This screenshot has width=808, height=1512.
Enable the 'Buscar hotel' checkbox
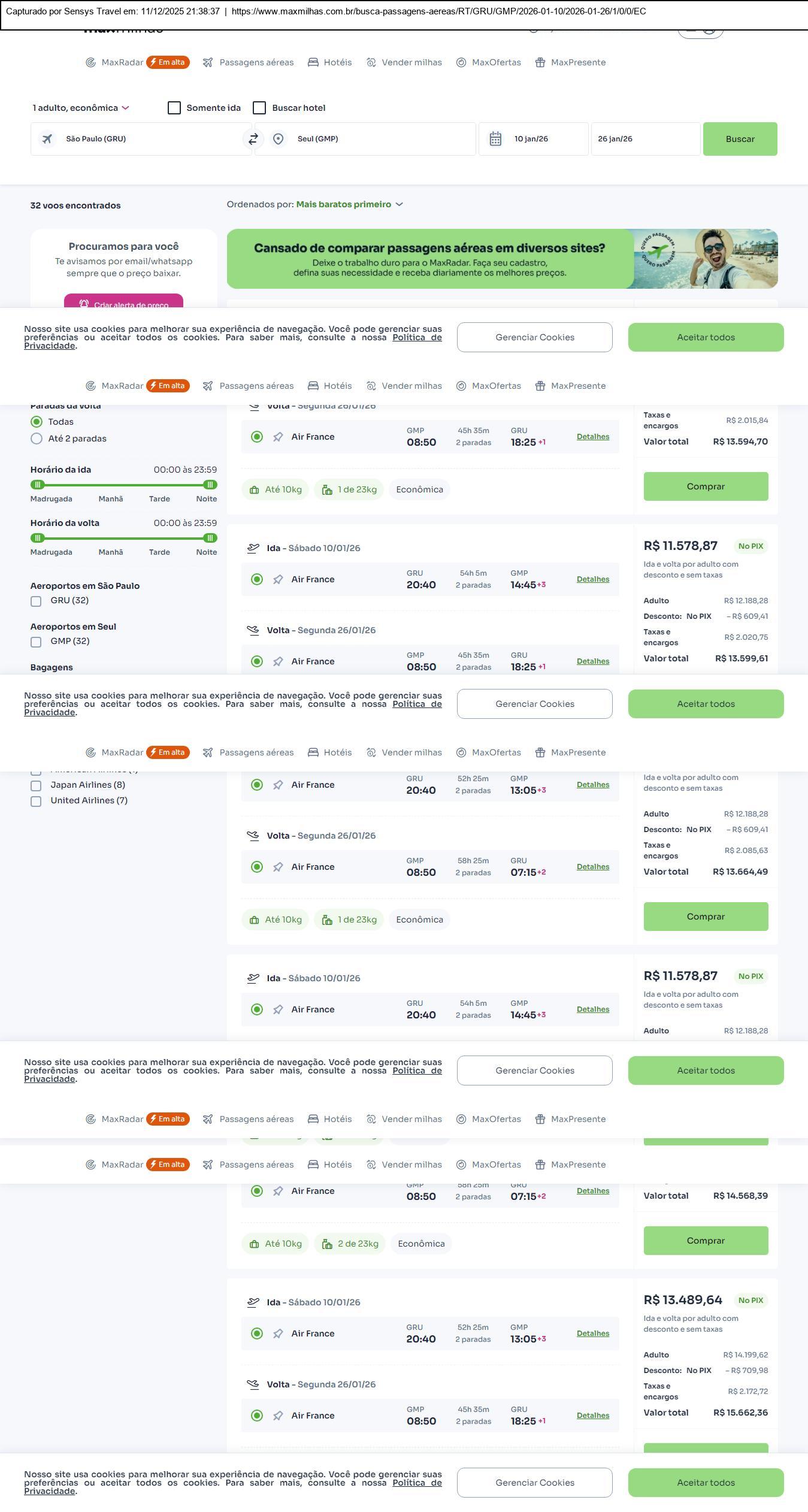259,108
